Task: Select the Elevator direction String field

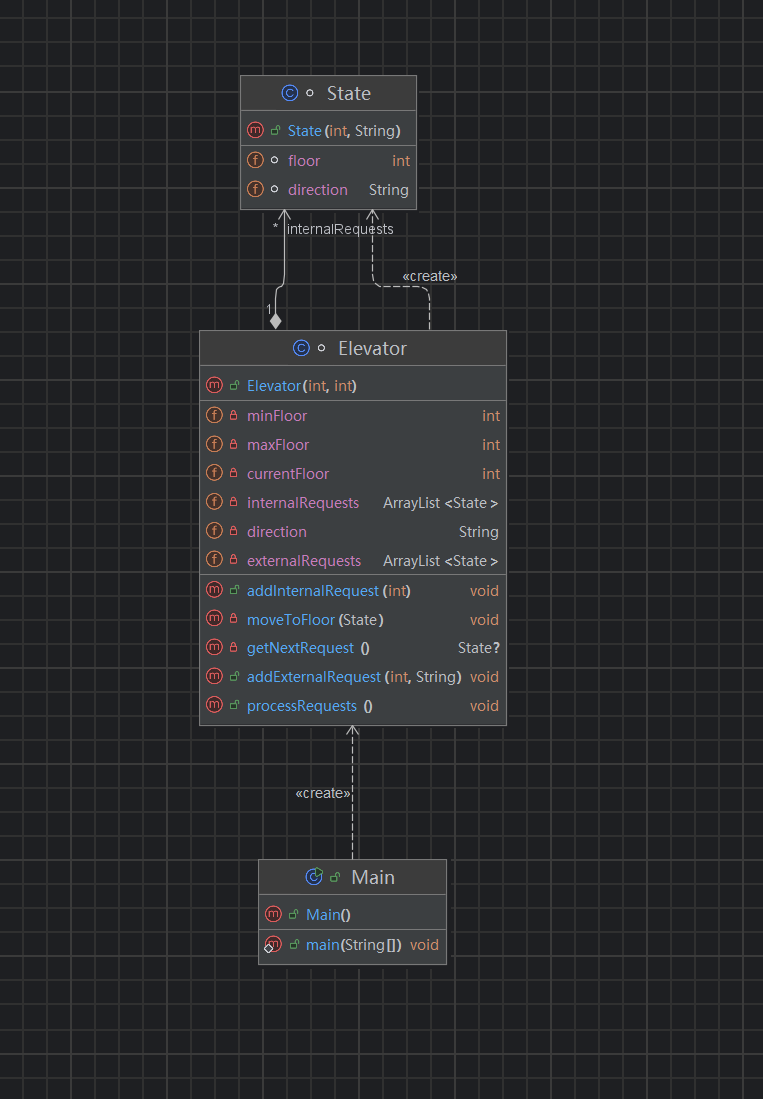Action: click(352, 531)
